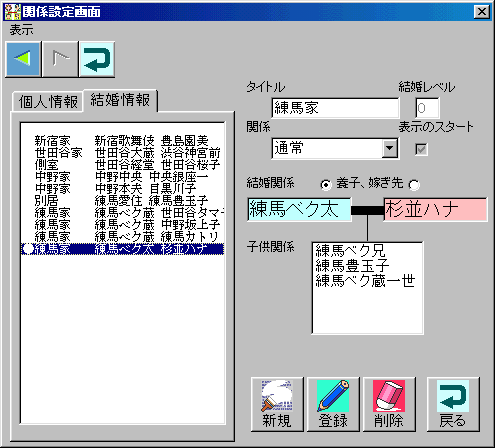Click the pink 杉並ハナ spouse box

click(x=436, y=209)
